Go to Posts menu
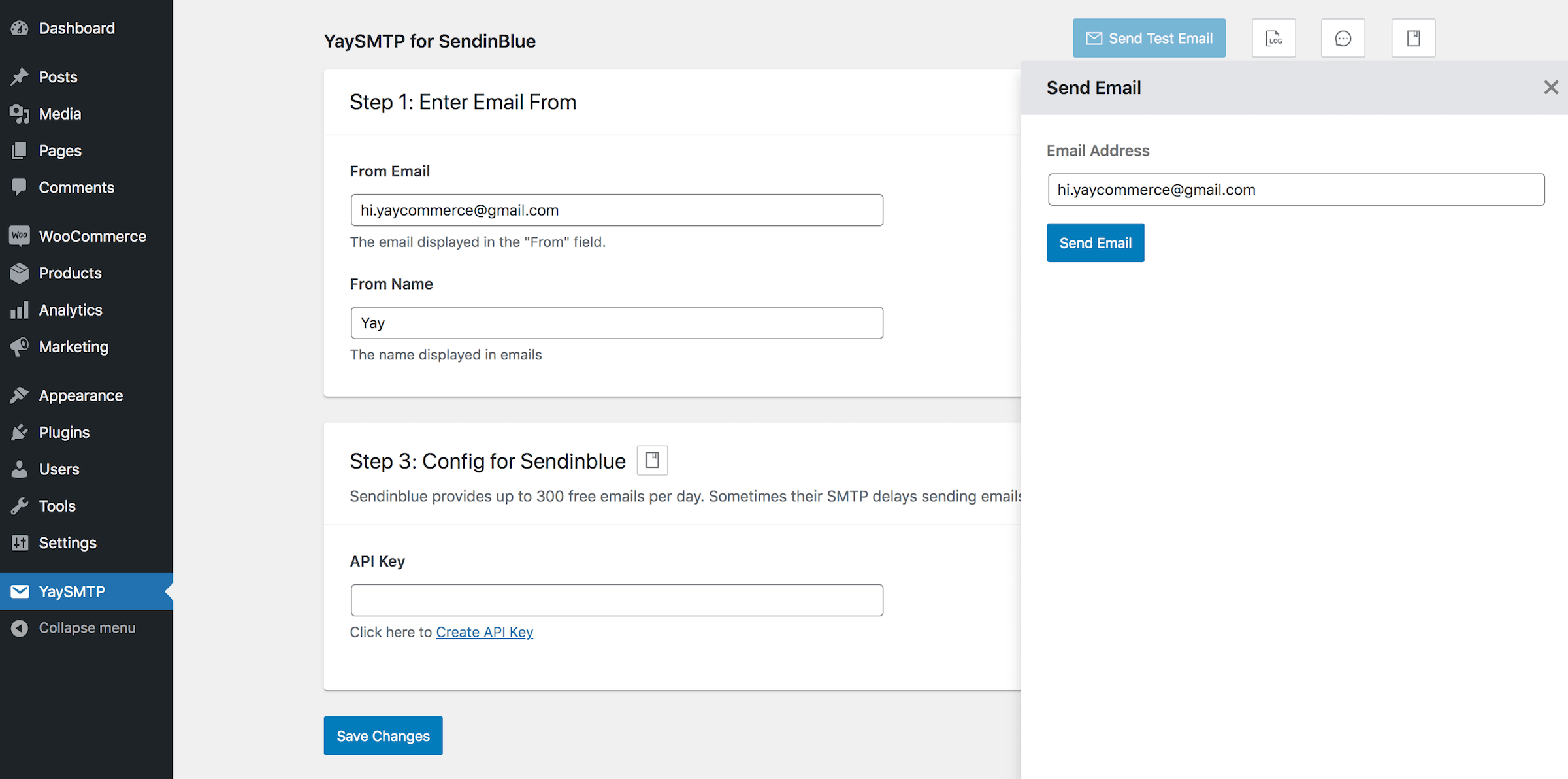The image size is (1568, 779). 86,76
